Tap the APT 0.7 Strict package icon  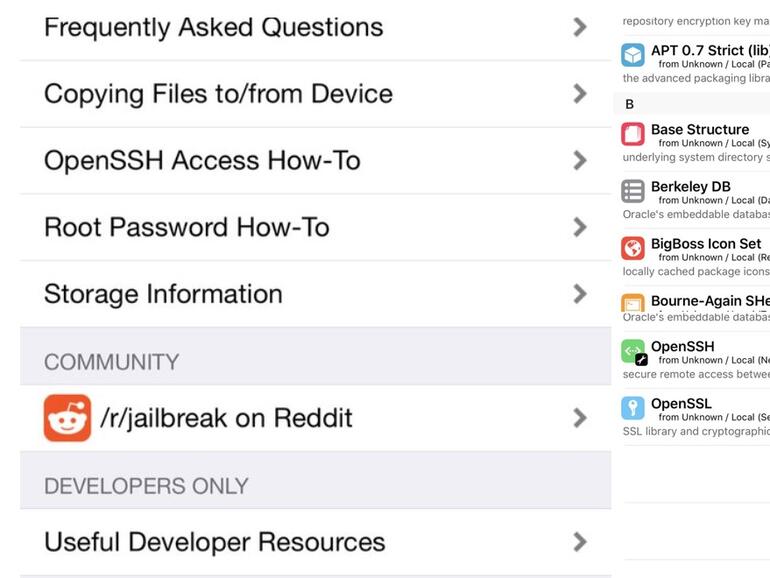633,54
